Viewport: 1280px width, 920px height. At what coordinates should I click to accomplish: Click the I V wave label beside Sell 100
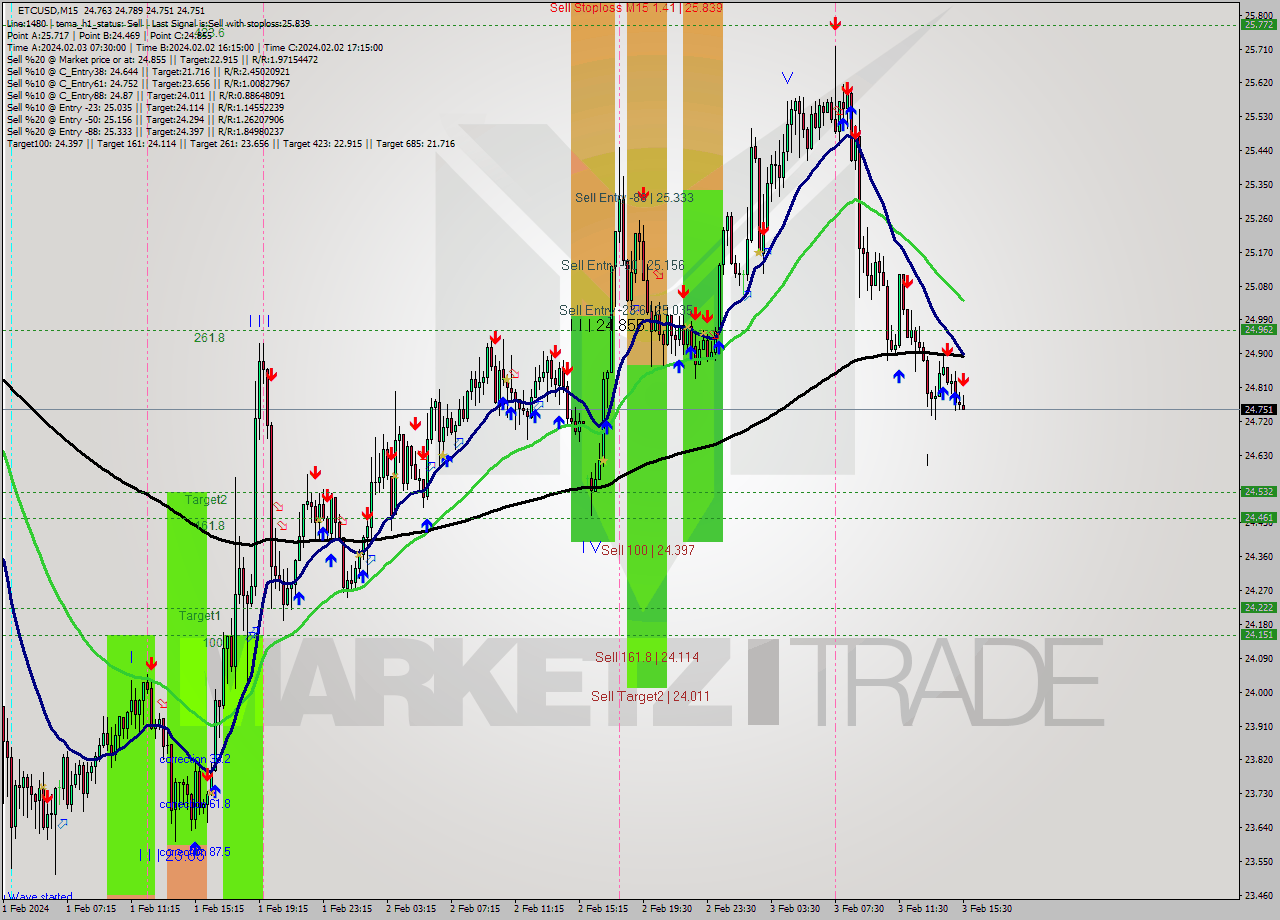pos(591,547)
